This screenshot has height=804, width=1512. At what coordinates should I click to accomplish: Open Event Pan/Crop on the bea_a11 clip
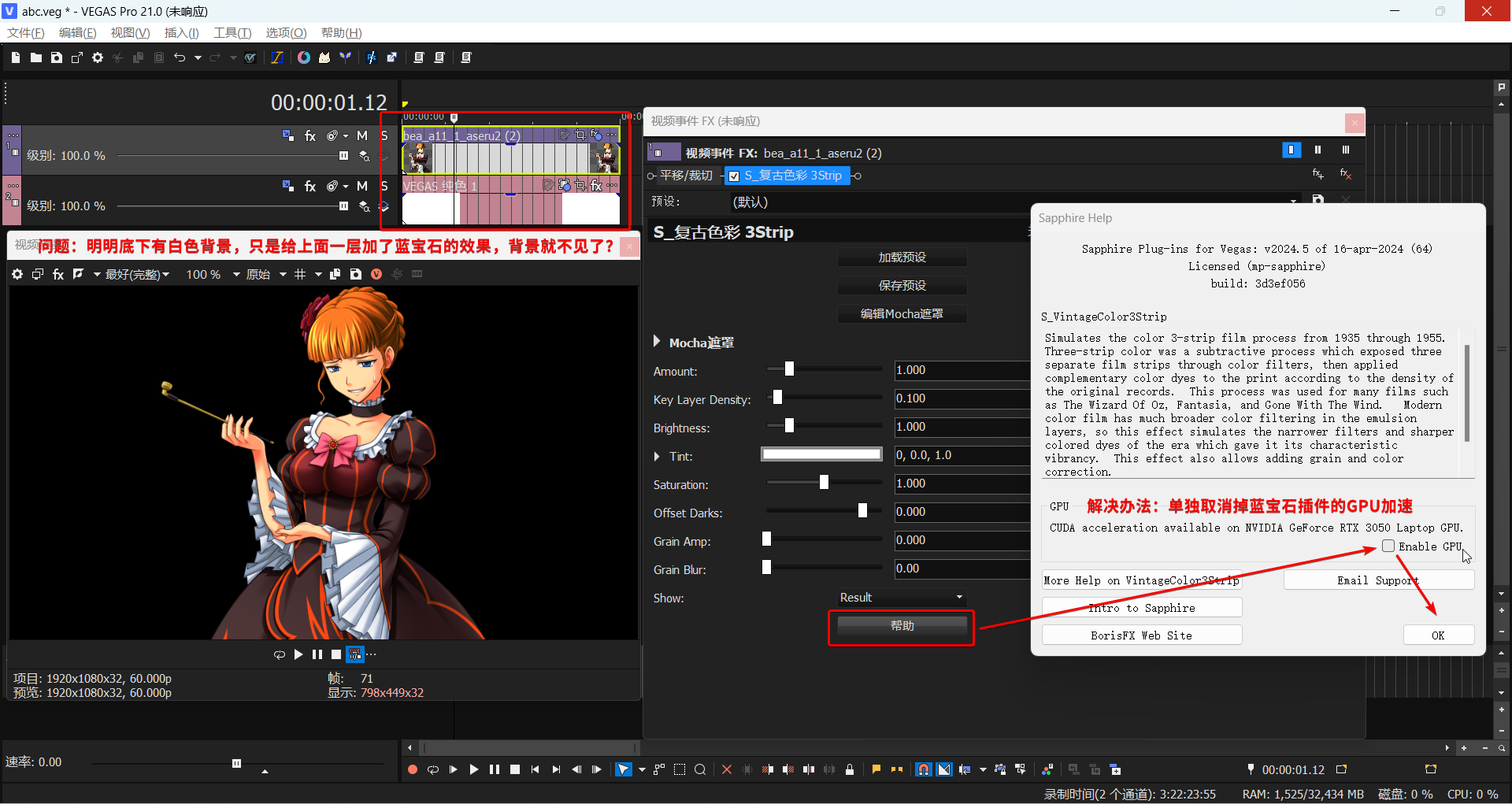(x=580, y=135)
